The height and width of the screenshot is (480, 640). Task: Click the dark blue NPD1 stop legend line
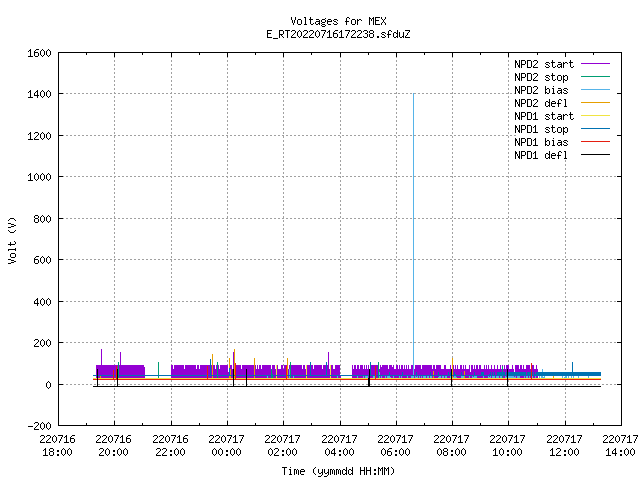595,129
